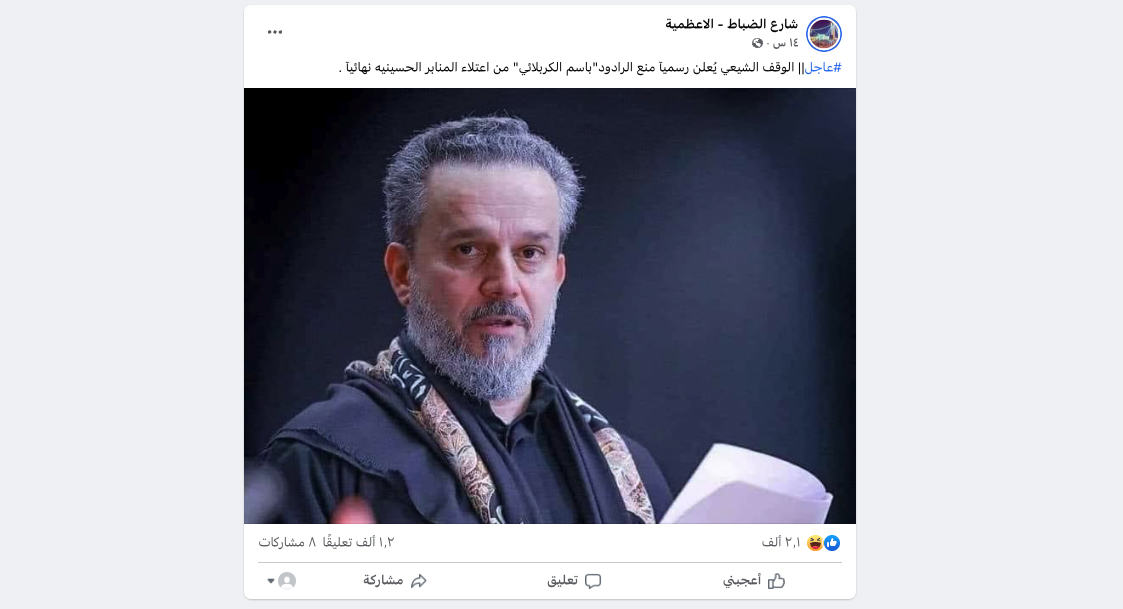Click the blue Like reaction icon
The width and height of the screenshot is (1123, 609).
pos(832,543)
